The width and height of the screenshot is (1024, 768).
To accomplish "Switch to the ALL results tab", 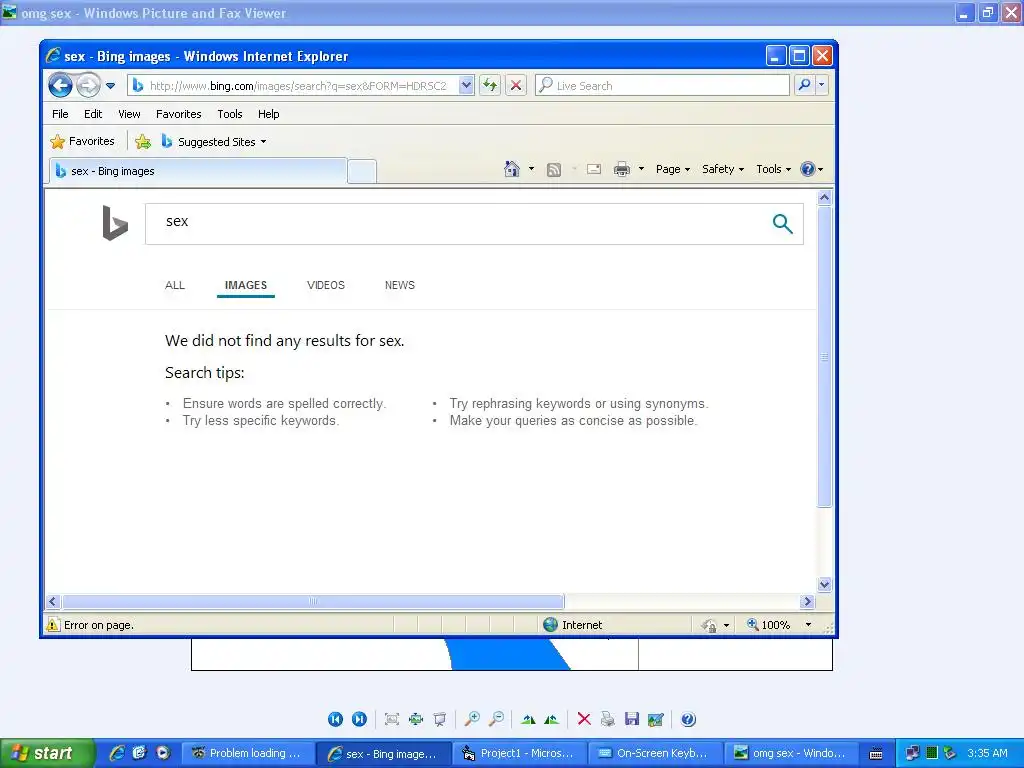I will pos(175,285).
